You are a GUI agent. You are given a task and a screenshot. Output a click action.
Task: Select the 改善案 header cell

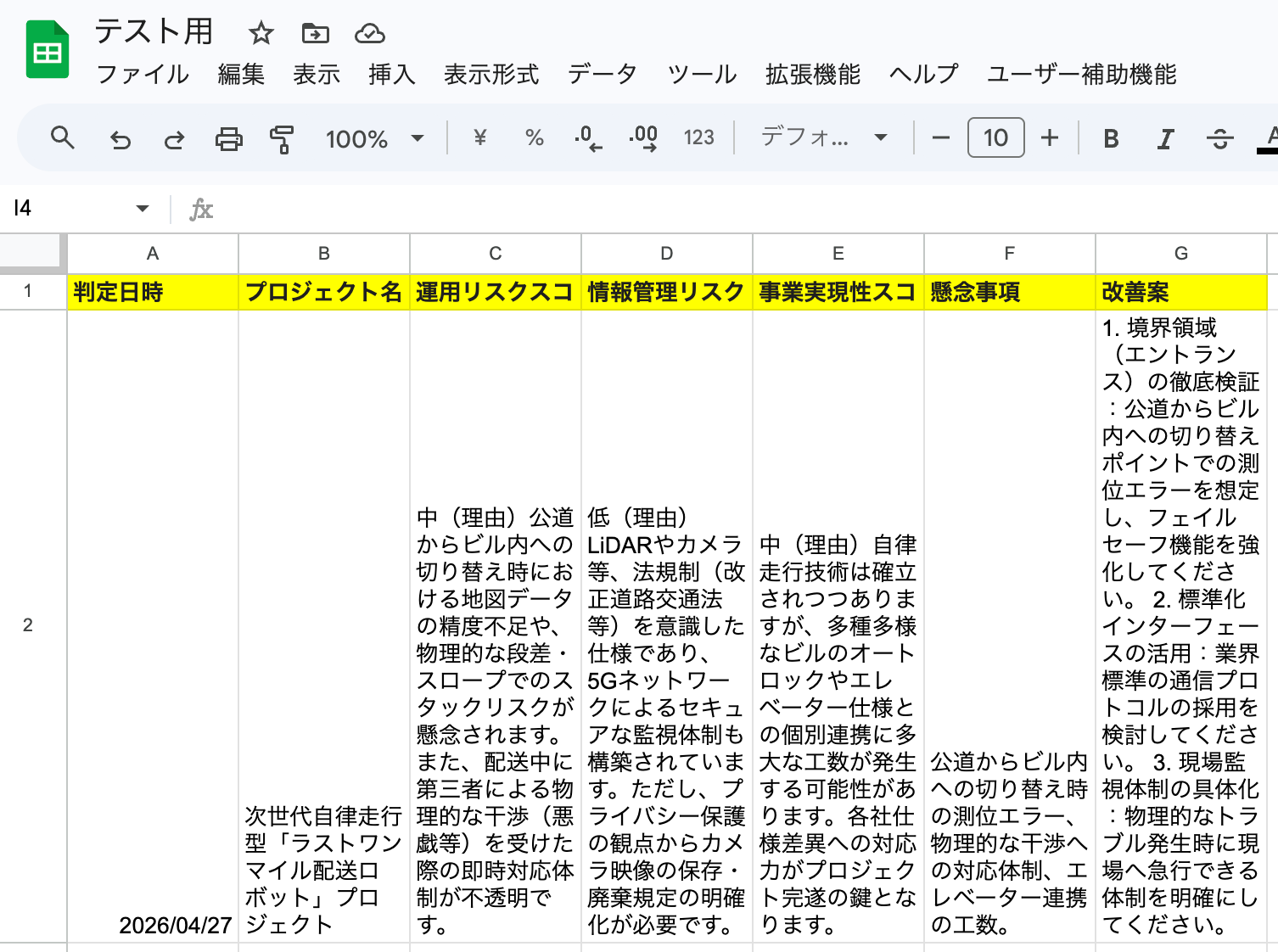pos(1181,292)
